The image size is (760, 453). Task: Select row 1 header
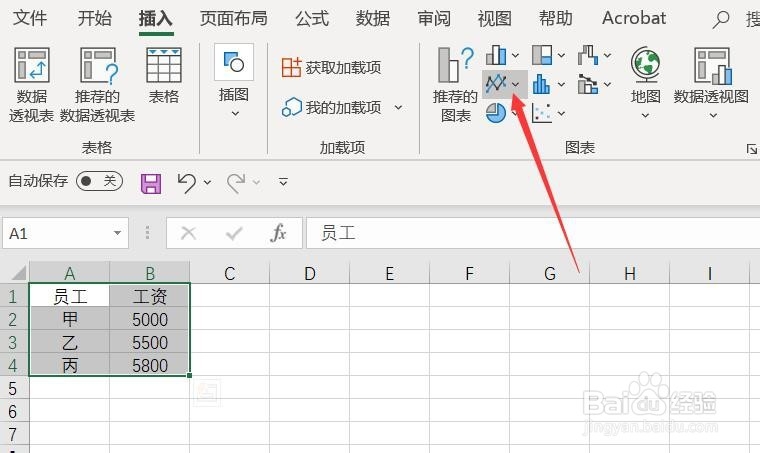coord(14,296)
